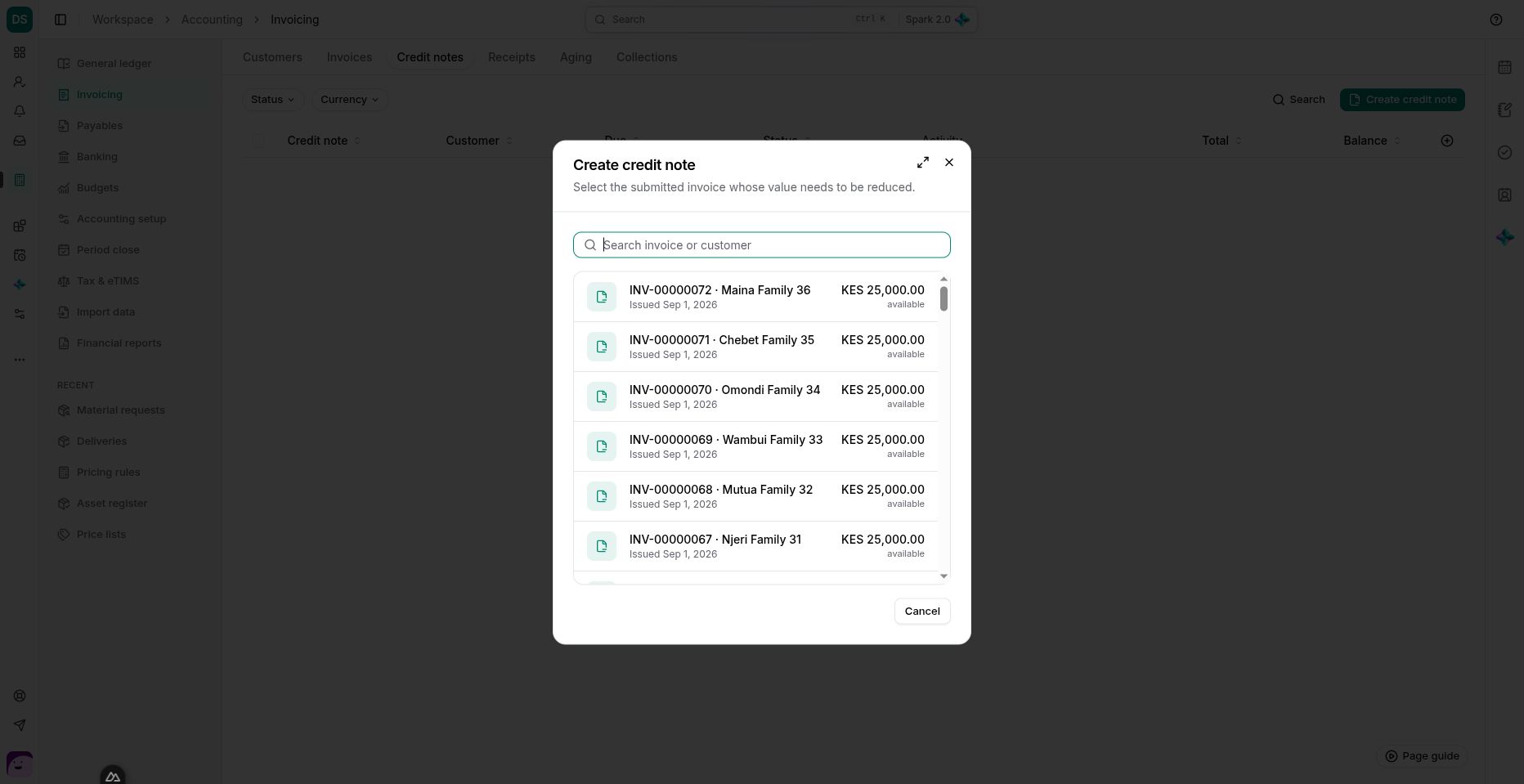Screen dimensions: 1524x784
Task: Open the Page guide button
Action: click(x=1422, y=756)
